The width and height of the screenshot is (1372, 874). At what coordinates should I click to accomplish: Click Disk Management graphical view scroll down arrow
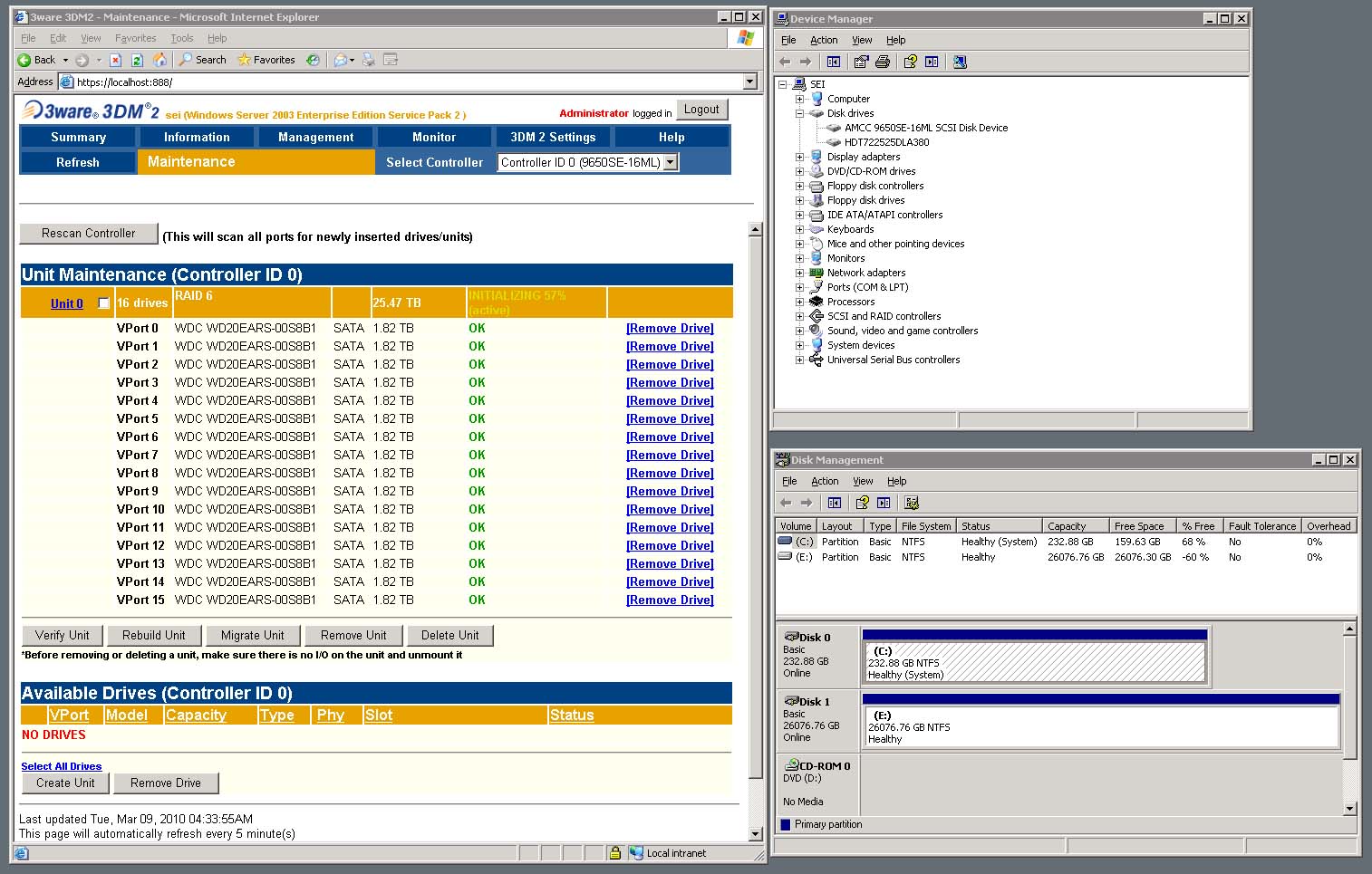point(1350,809)
